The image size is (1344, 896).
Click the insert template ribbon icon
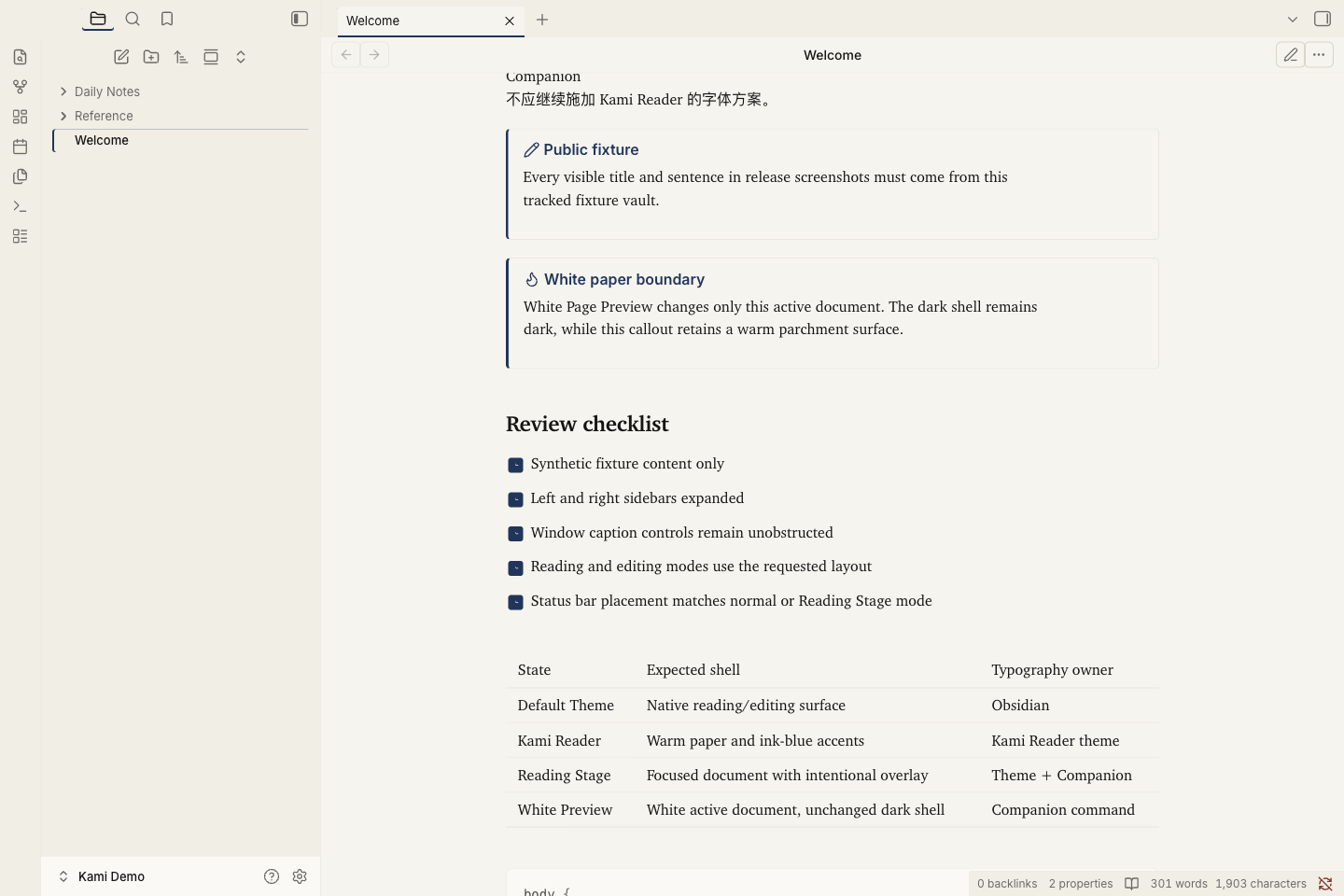(x=21, y=176)
